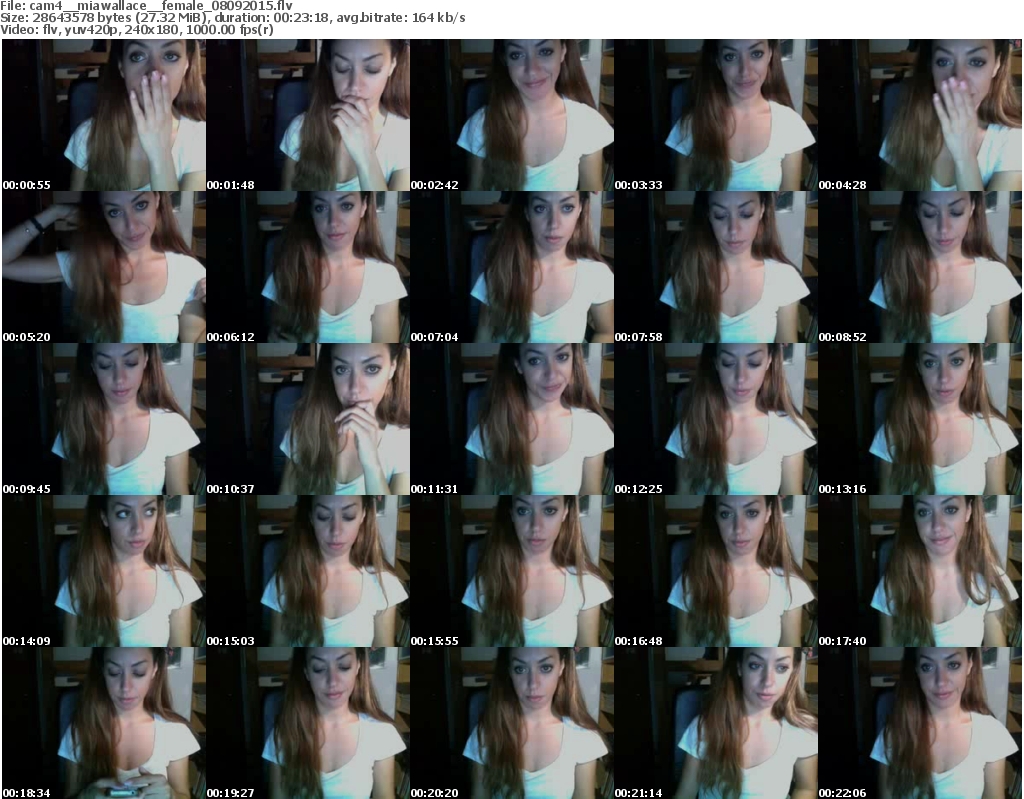The image size is (1024, 799).
Task: Select the thumbnail timestamped 00:22:06
Action: pos(920,723)
